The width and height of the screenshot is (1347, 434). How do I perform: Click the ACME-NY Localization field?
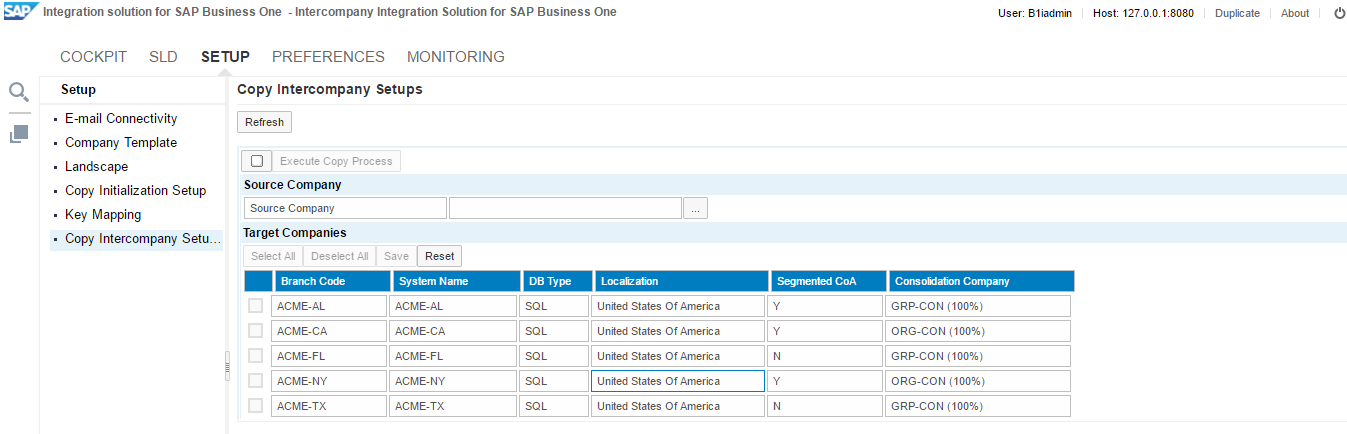pyautogui.click(x=677, y=381)
